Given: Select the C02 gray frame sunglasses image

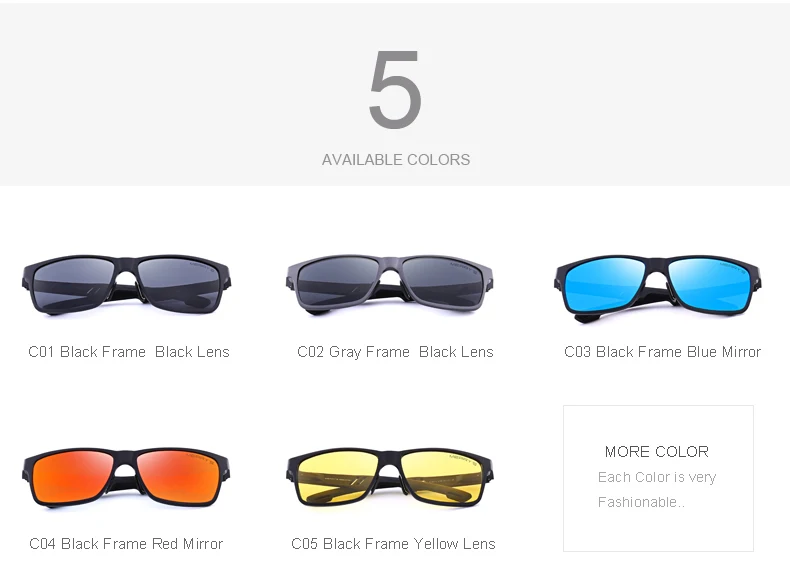Looking at the screenshot, I should pos(390,285).
